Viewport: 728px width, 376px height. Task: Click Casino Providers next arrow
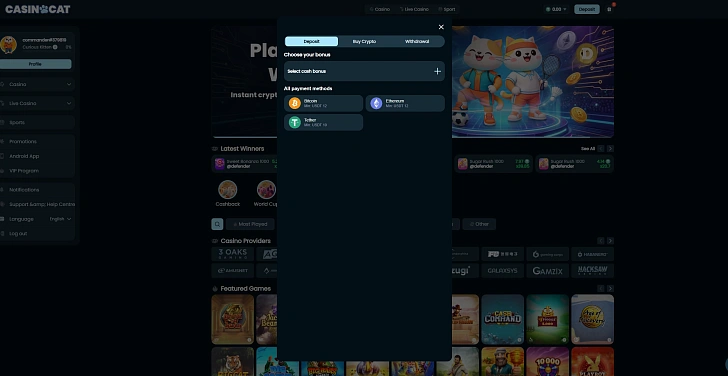point(610,240)
